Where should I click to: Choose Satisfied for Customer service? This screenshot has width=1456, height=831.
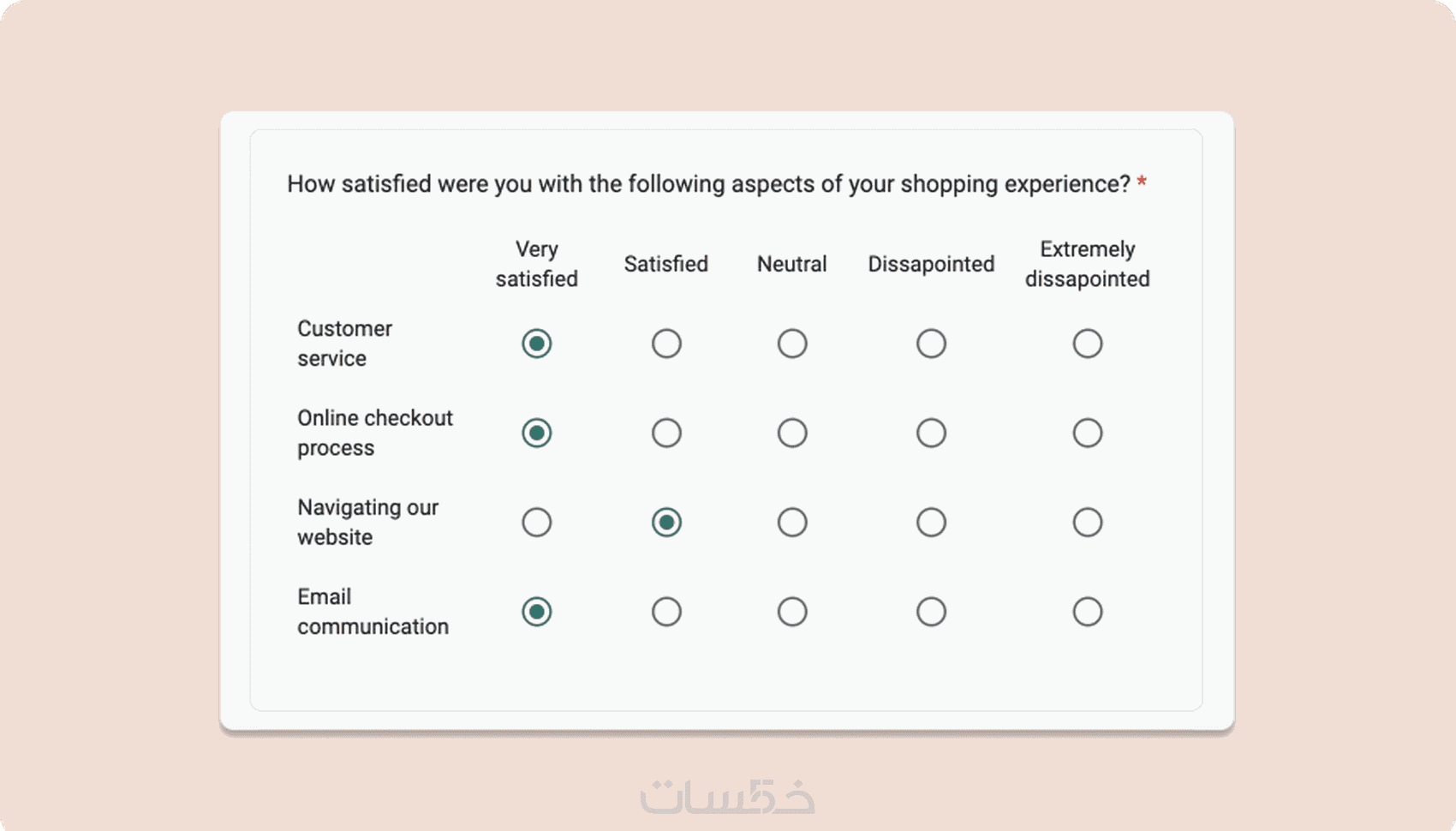pyautogui.click(x=666, y=344)
